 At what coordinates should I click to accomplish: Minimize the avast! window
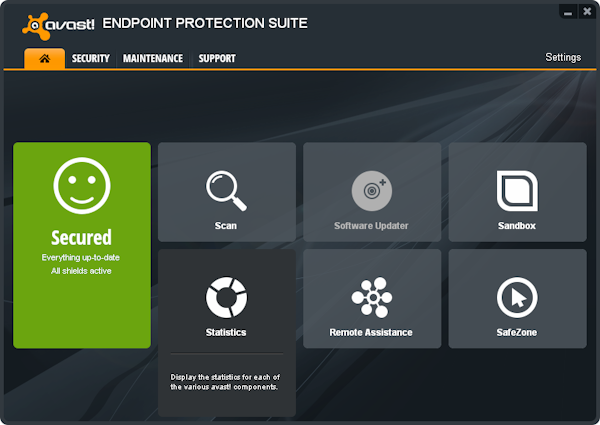[x=567, y=12]
